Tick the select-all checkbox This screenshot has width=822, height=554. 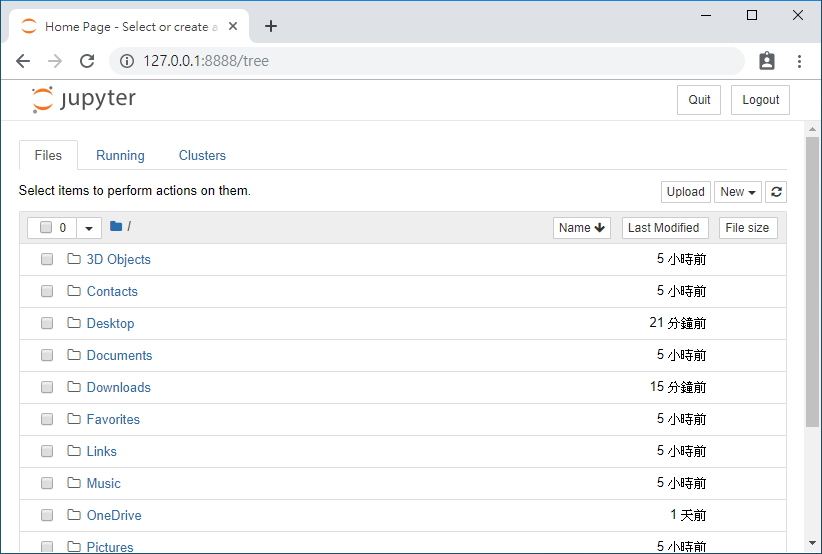(x=46, y=227)
